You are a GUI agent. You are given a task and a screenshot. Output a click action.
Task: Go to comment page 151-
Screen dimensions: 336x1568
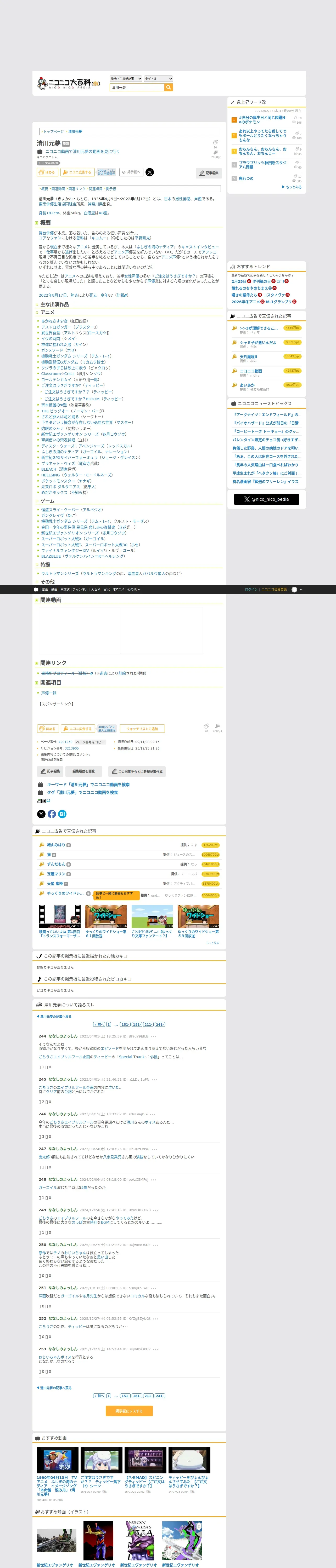pos(125,1024)
